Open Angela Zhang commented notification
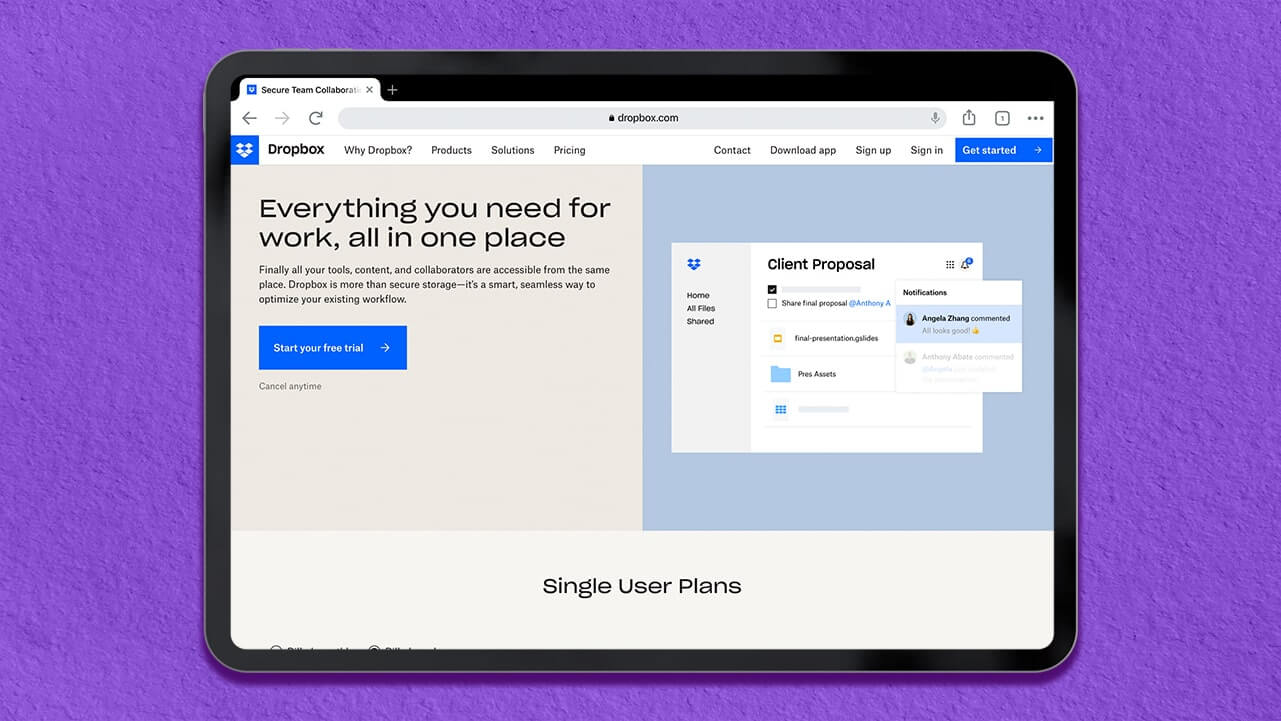This screenshot has width=1281, height=721. [959, 324]
